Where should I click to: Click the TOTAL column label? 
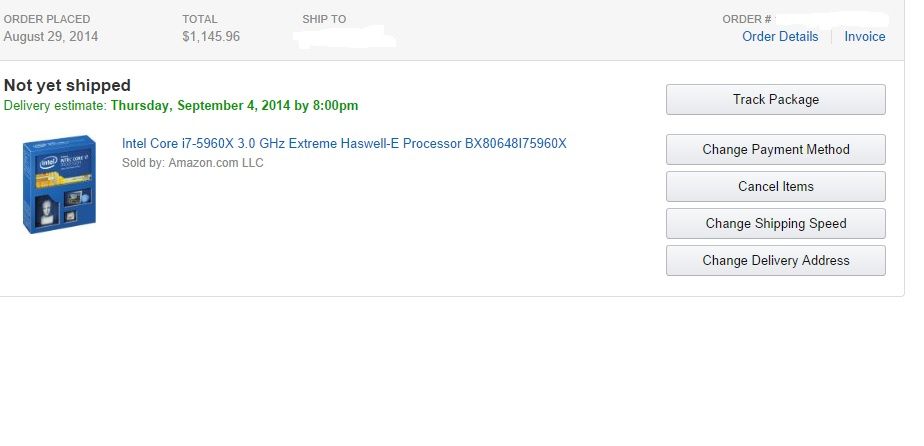coord(200,19)
